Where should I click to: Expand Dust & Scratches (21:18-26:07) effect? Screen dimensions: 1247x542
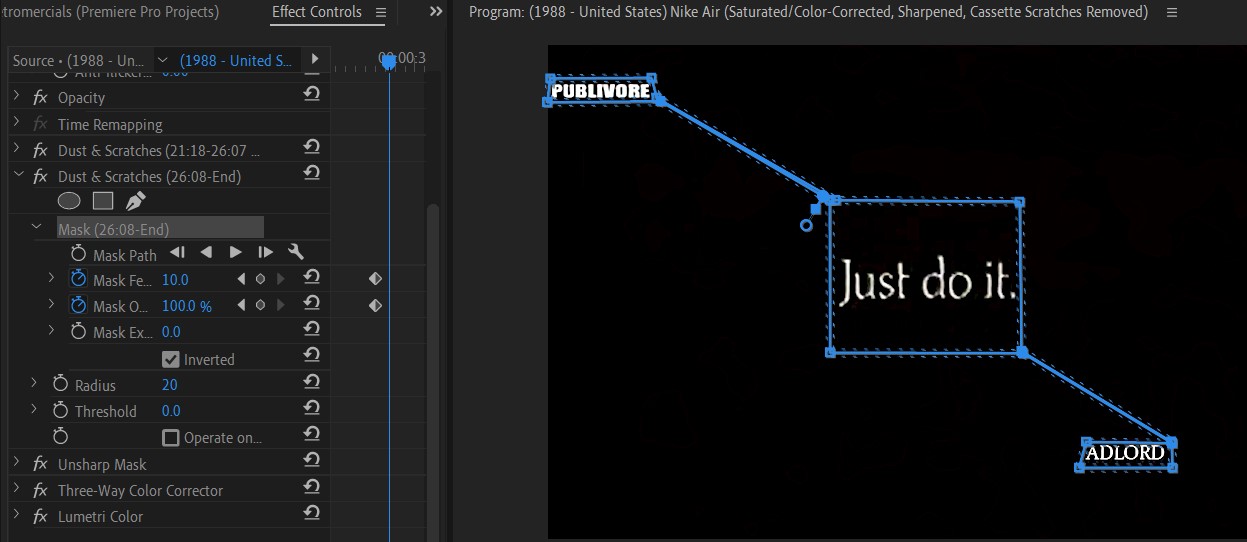16,150
